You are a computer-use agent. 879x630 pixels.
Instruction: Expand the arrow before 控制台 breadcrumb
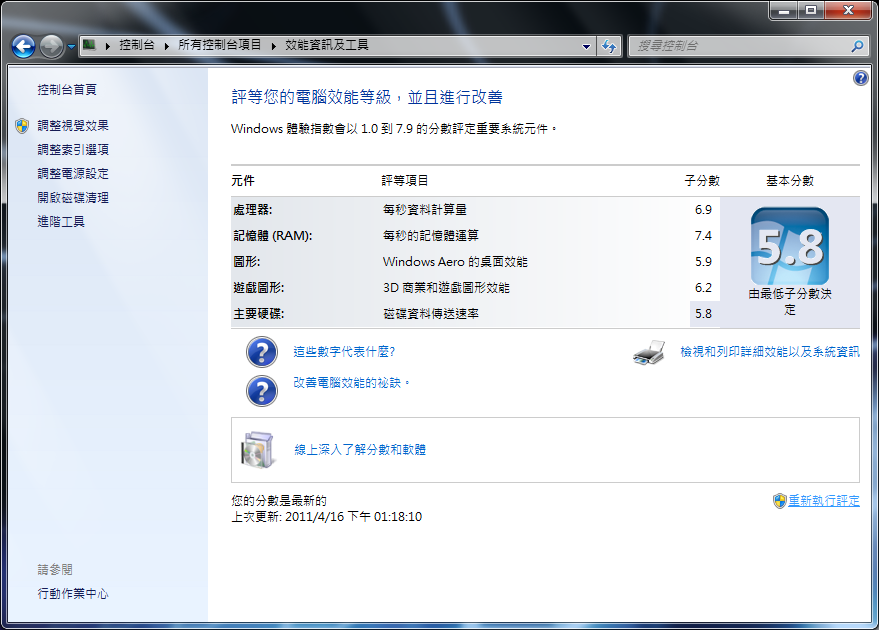(107, 46)
